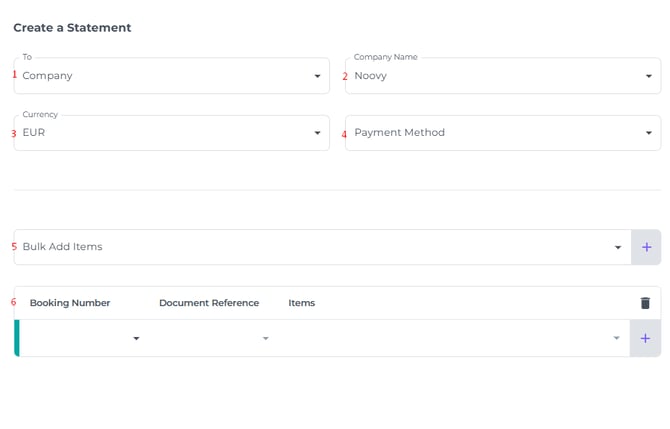The image size is (670, 429).
Task: Expand the row's Document Reference arrow
Action: pyautogui.click(x=265, y=339)
